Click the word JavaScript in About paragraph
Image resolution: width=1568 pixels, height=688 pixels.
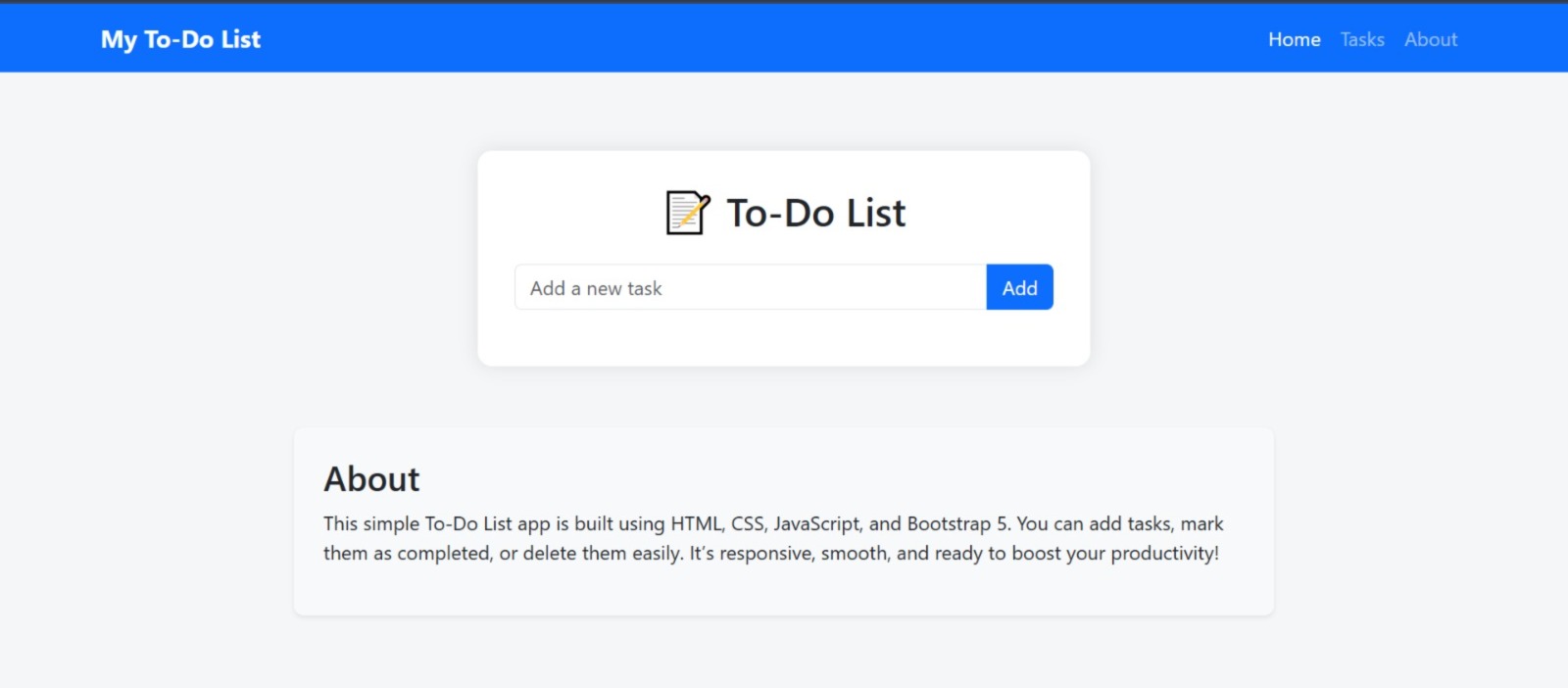click(x=817, y=523)
